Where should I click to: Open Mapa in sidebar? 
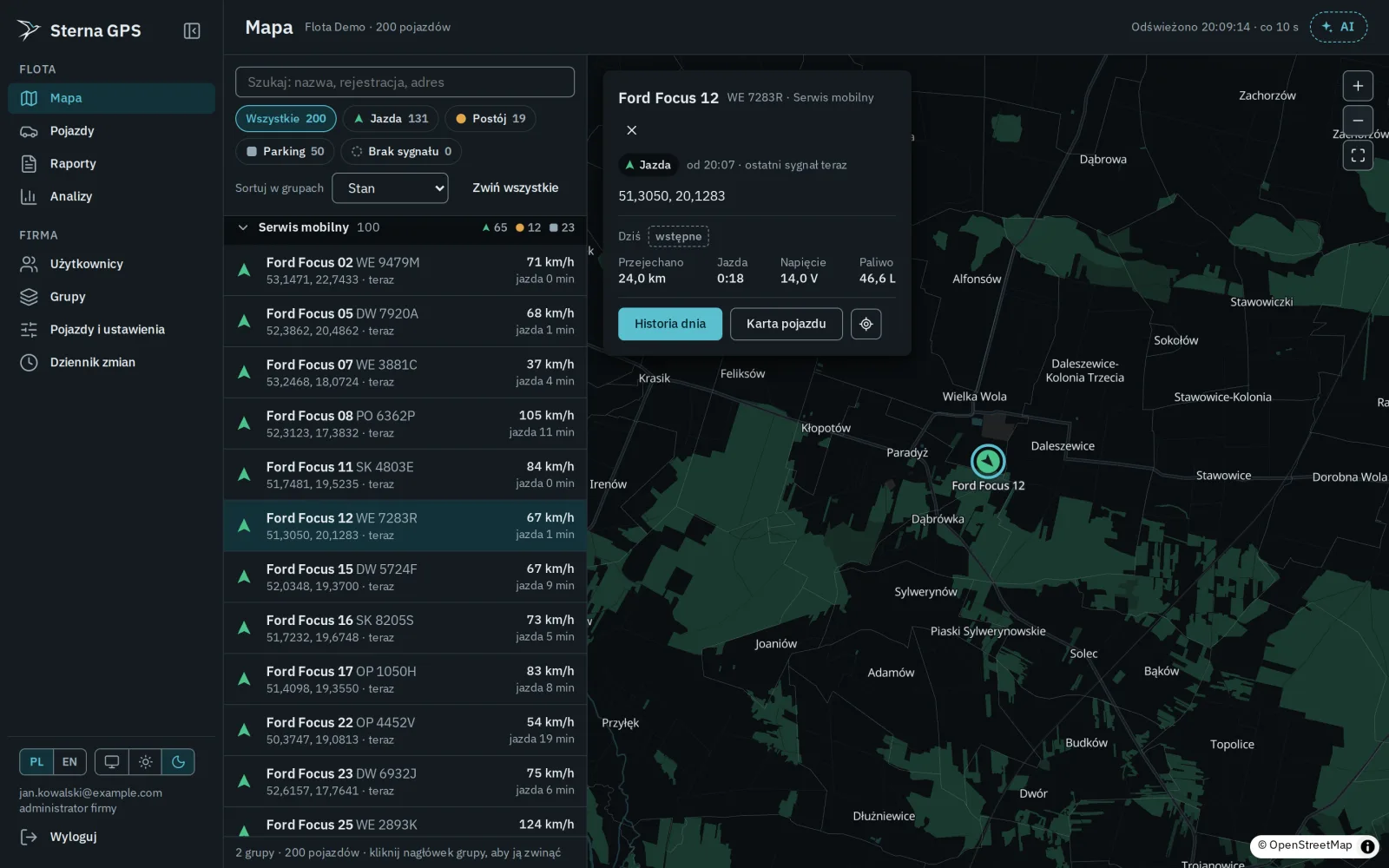111,98
